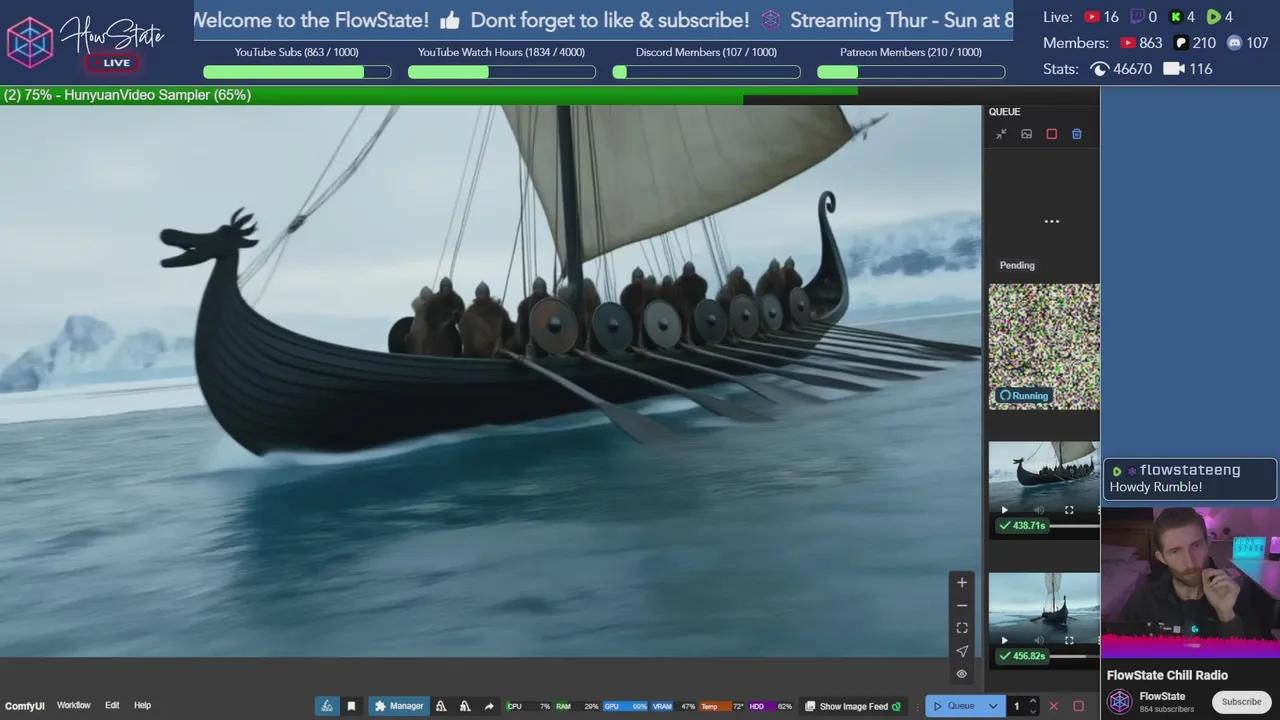
Task: Click the fit-to-view icon on the canvas
Action: [961, 627]
